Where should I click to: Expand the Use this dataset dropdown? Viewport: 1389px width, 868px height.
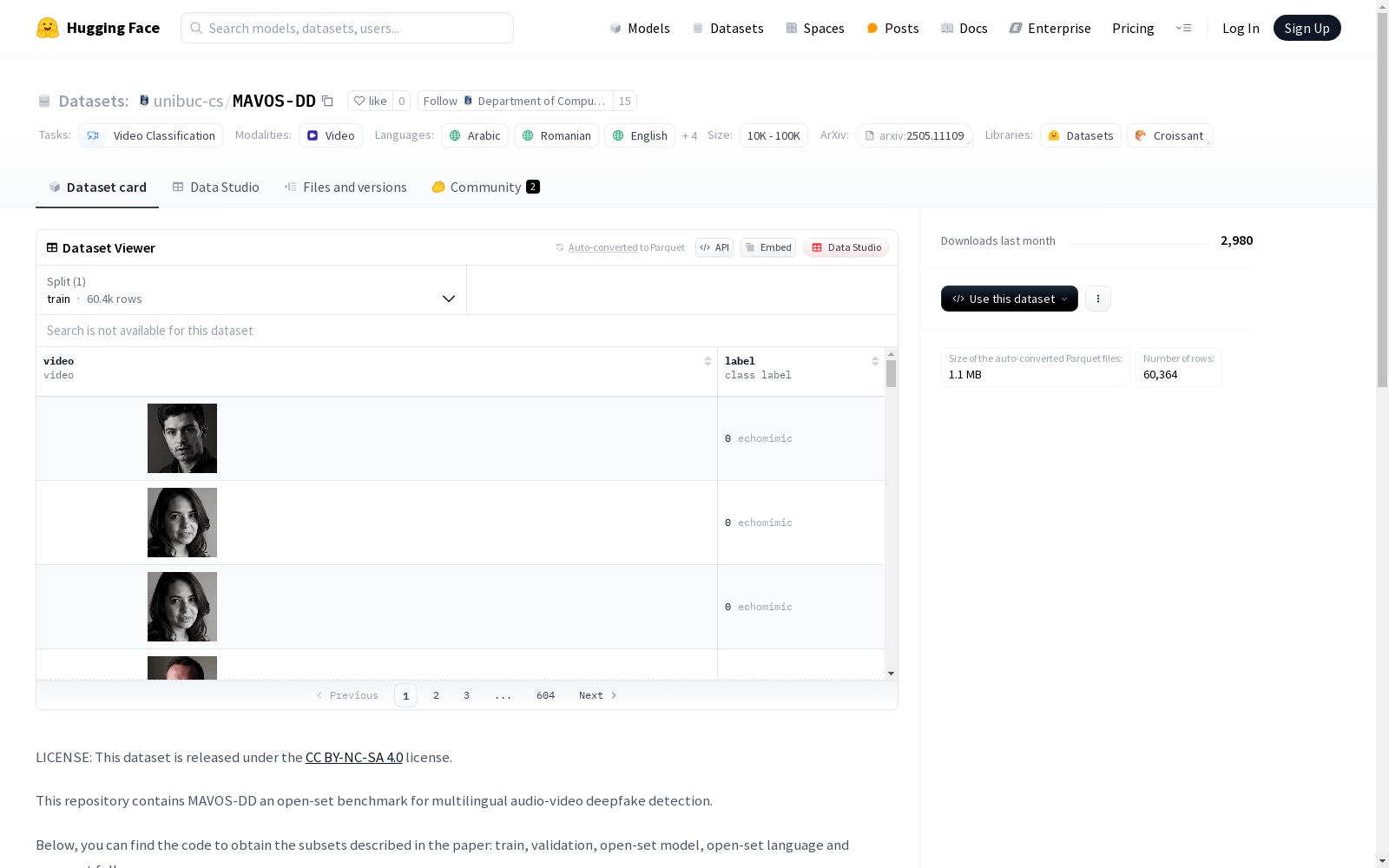[x=1010, y=299]
